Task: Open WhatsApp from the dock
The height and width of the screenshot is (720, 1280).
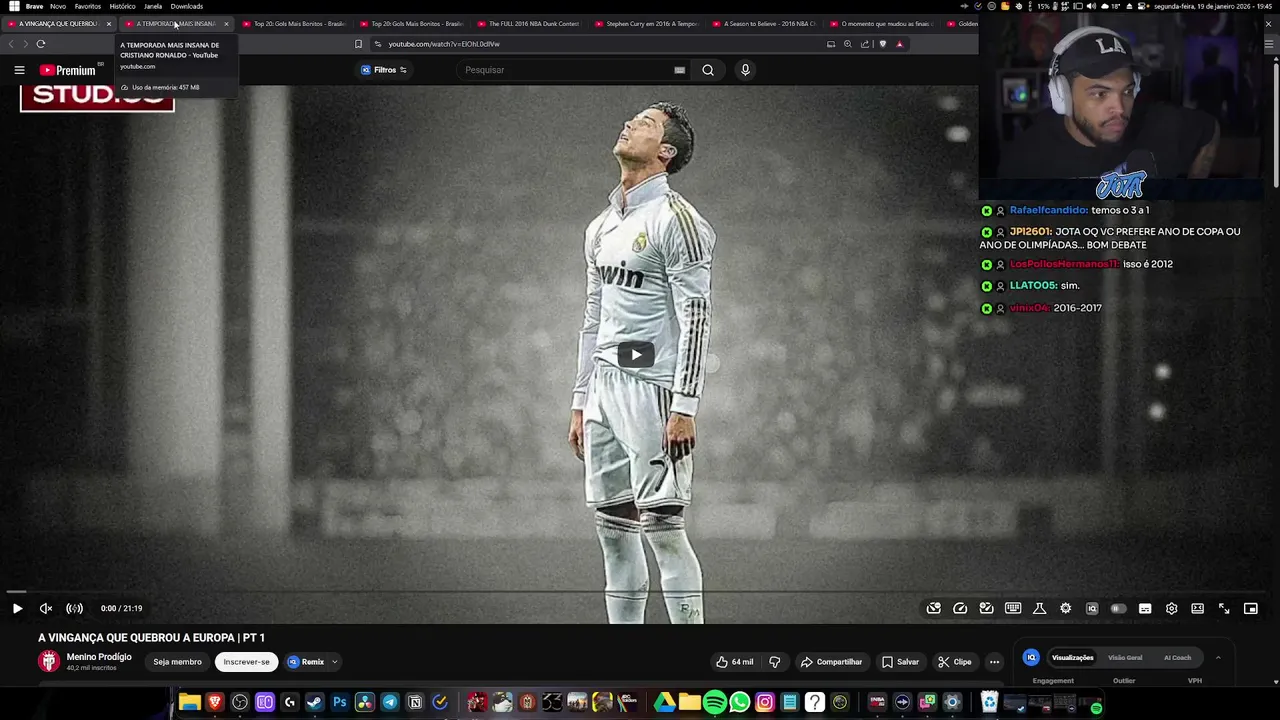Action: 740,703
